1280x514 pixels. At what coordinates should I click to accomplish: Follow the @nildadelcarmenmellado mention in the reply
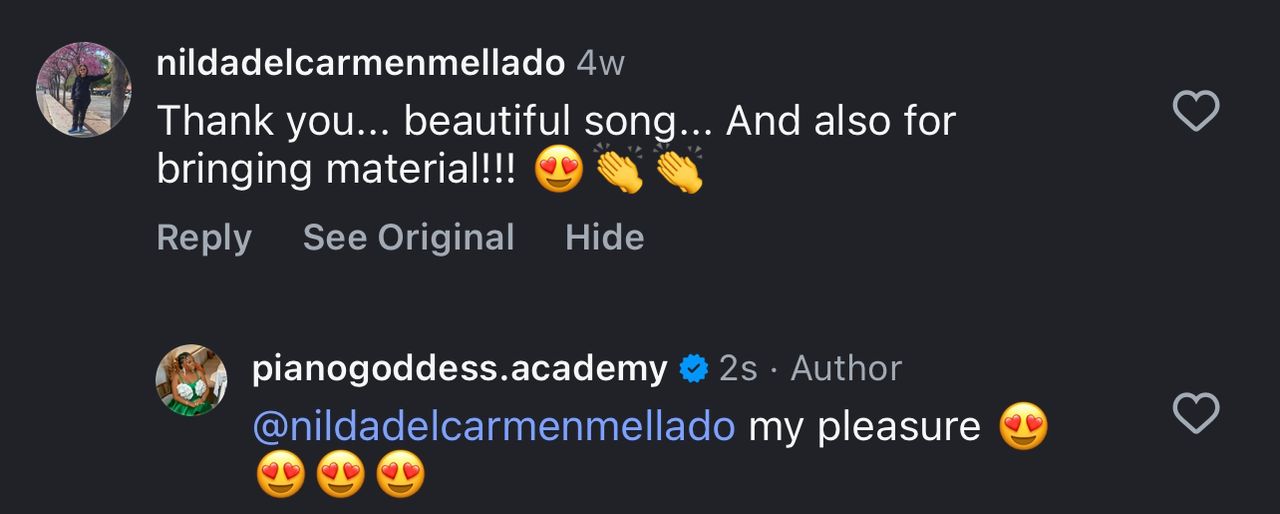tap(494, 427)
